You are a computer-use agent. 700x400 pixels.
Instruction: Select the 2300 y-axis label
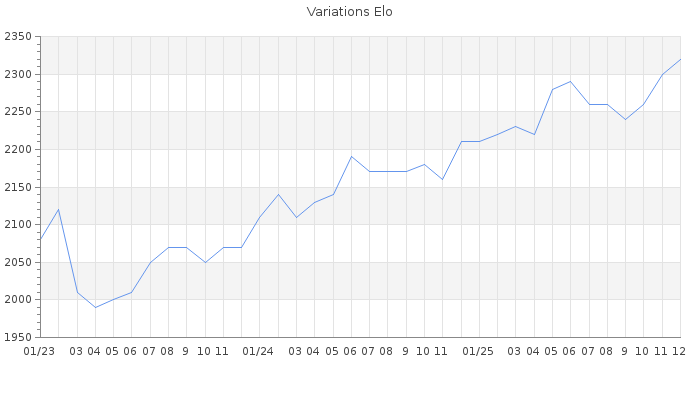tap(18, 74)
